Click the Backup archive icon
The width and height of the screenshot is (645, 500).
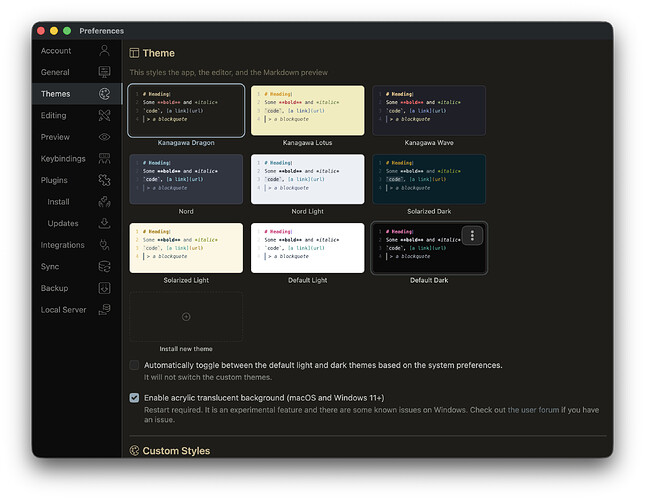point(104,288)
